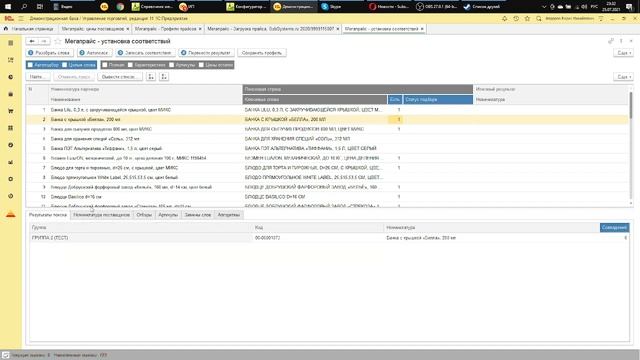Viewport: 640px width, 360px height.
Task: Click the forward navigation arrow button
Action: click(x=44, y=41)
